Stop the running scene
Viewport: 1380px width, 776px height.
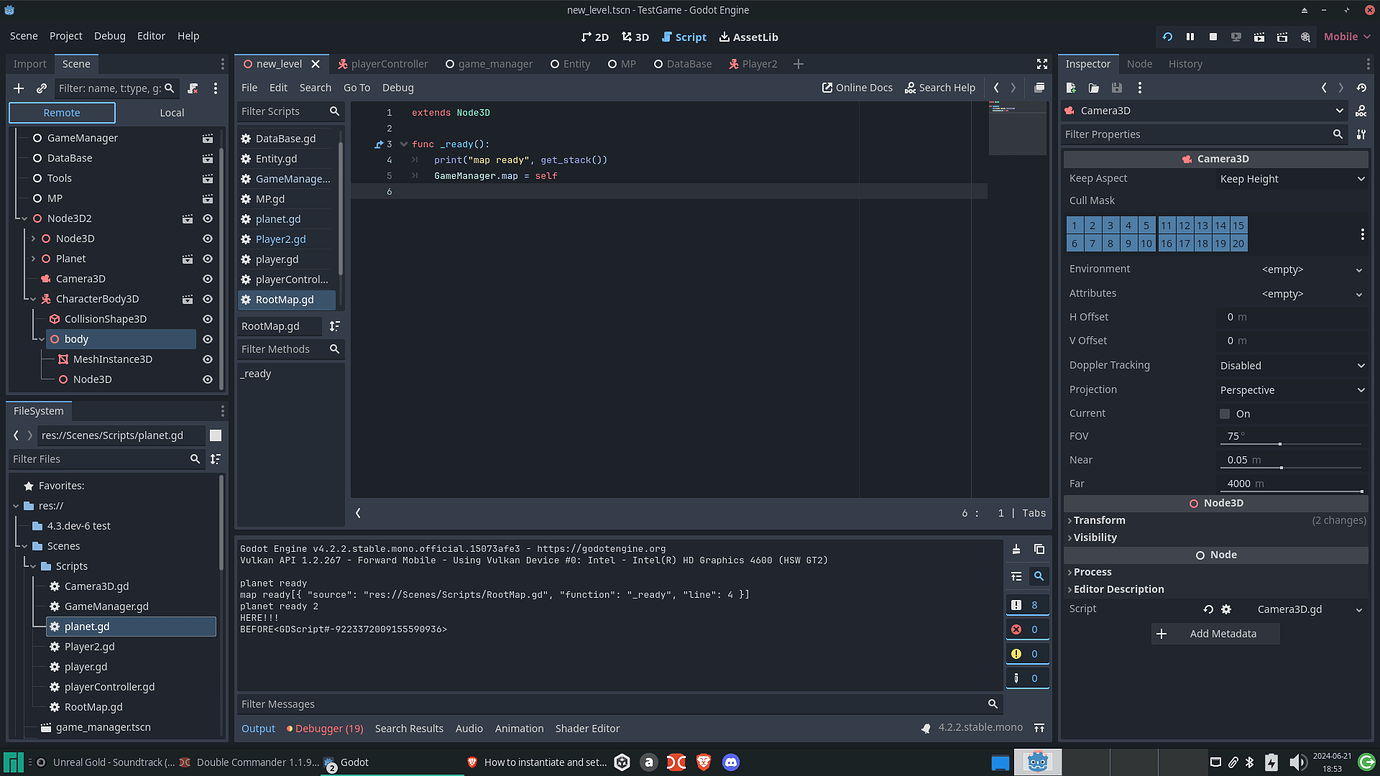coord(1212,36)
